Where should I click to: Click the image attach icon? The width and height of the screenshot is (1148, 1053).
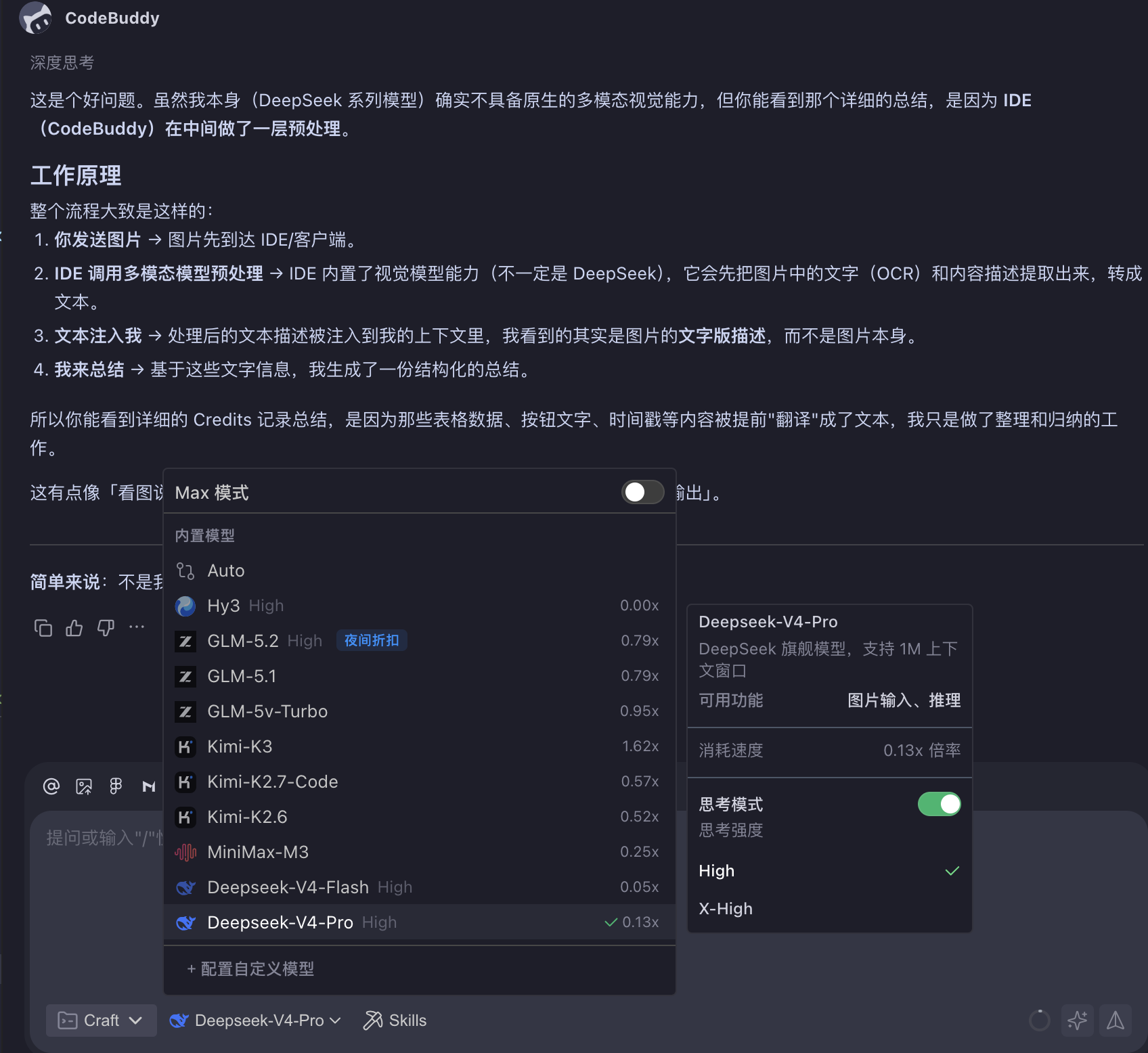(84, 786)
